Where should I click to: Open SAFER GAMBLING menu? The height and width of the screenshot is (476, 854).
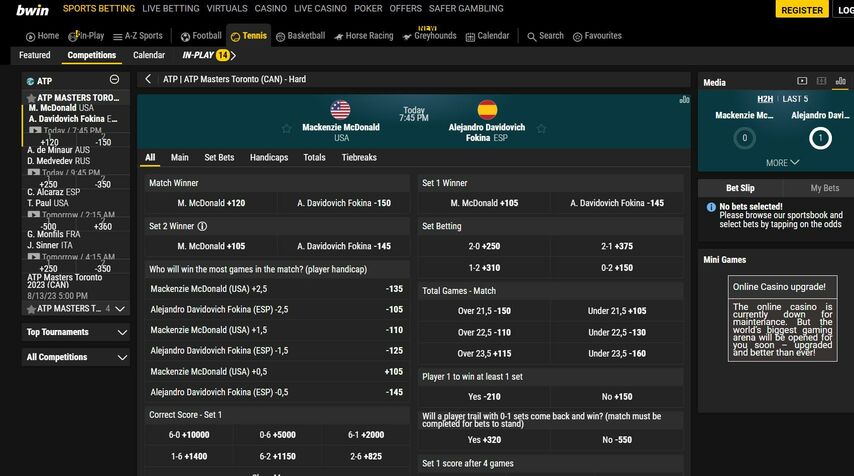[x=466, y=9]
